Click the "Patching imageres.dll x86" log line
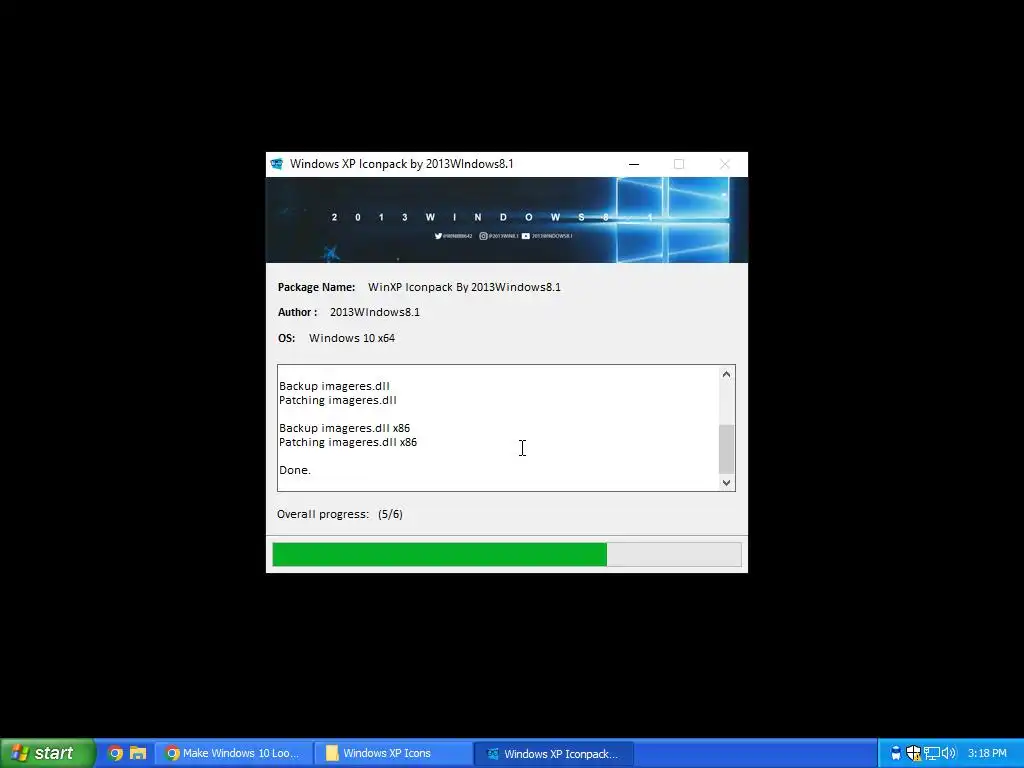The height and width of the screenshot is (768, 1024). coord(348,442)
